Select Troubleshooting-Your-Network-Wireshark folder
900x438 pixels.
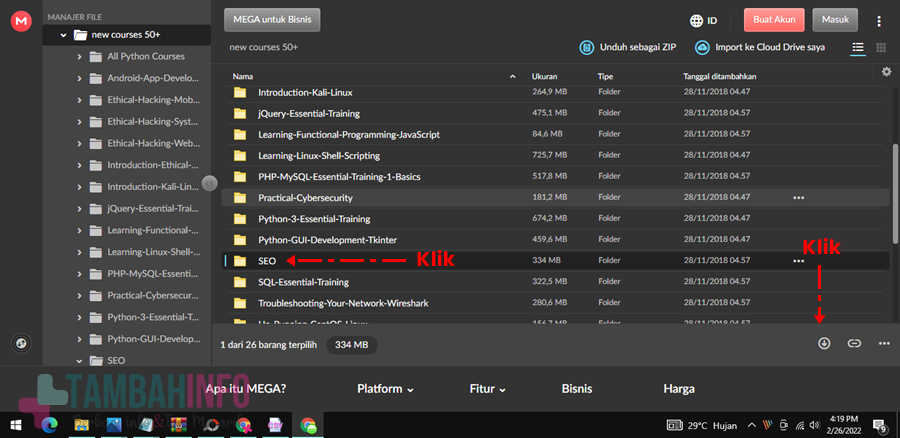555,303
